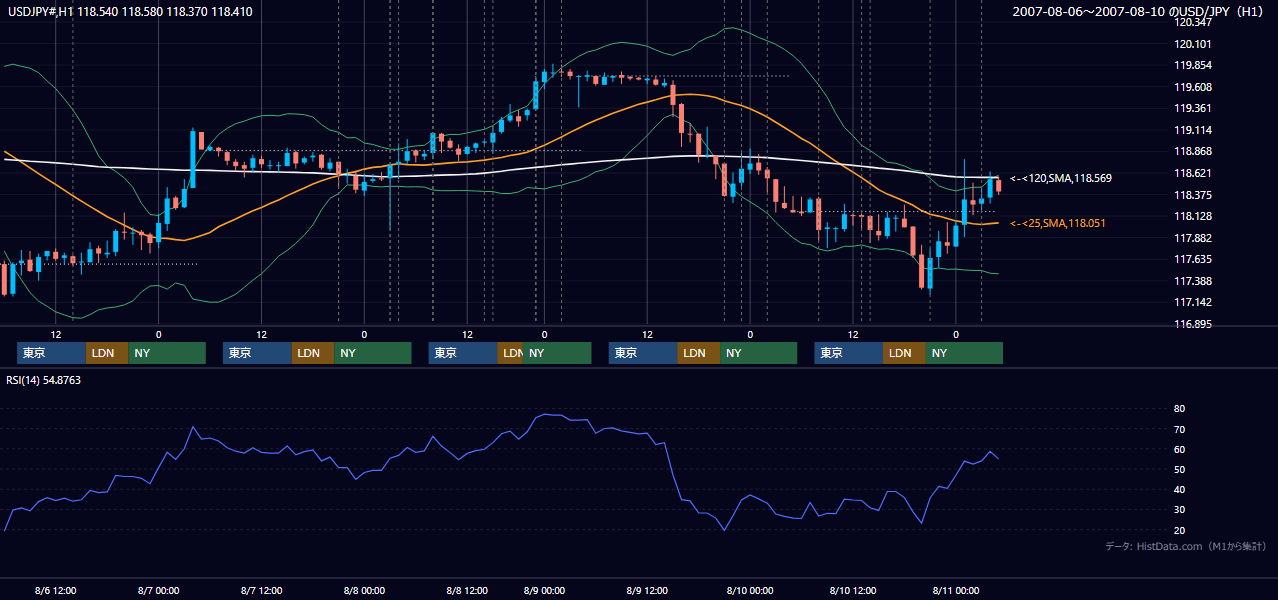The width and height of the screenshot is (1278, 600).
Task: Click the 120.101 price axis label
Action: click(1194, 44)
